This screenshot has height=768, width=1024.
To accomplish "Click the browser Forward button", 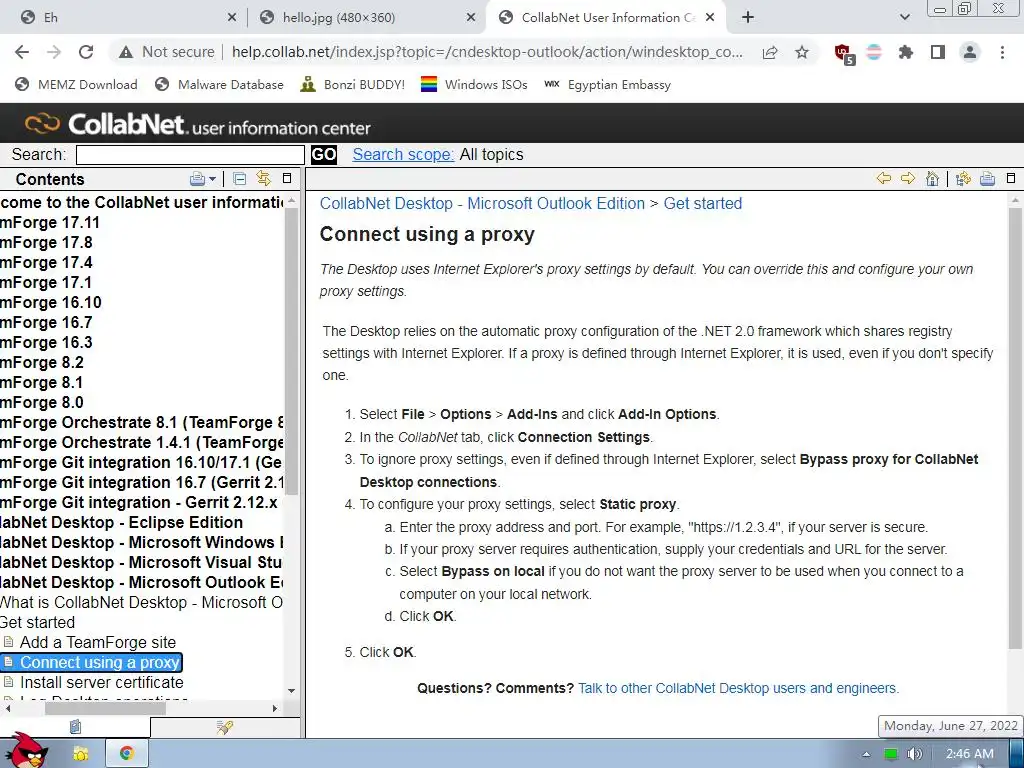I will click(x=54, y=52).
